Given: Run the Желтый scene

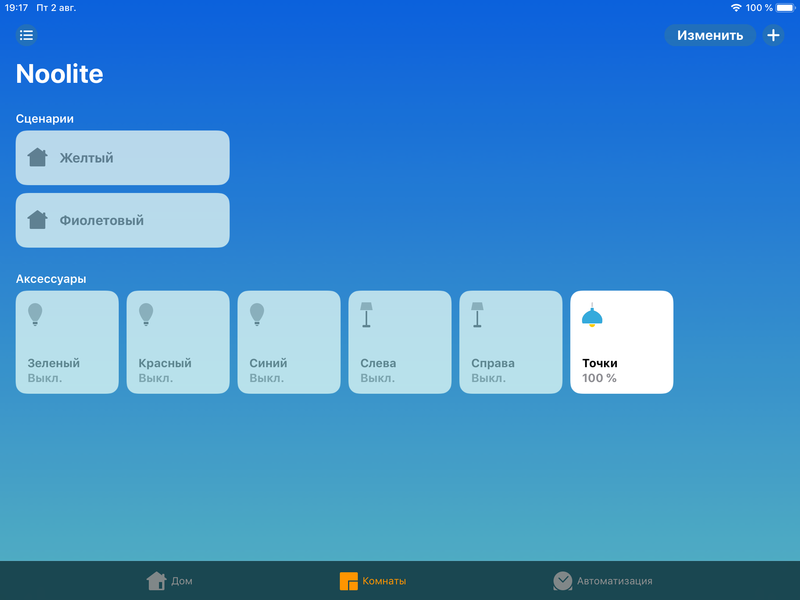Looking at the screenshot, I should pyautogui.click(x=122, y=157).
